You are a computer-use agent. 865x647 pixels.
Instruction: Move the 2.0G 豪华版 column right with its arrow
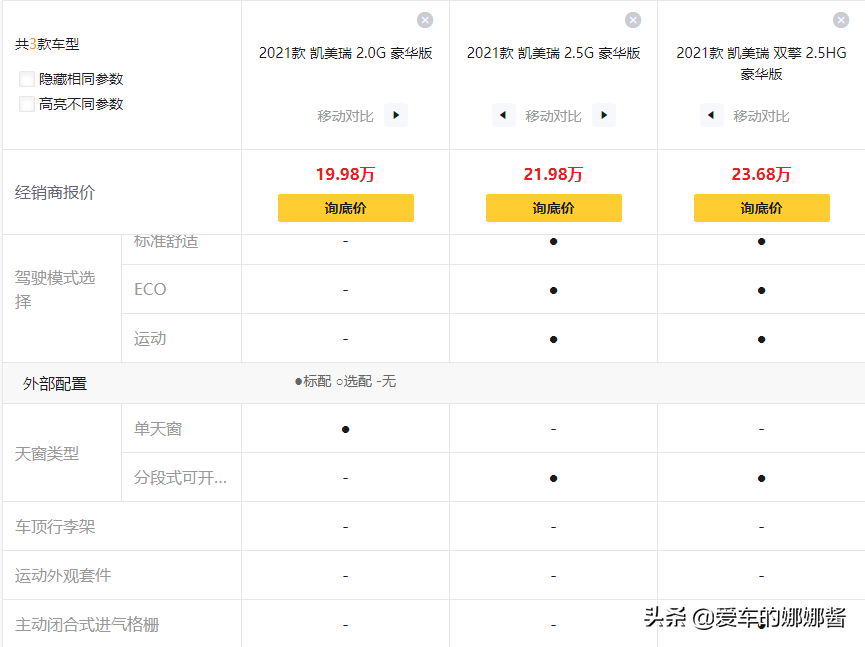(396, 115)
